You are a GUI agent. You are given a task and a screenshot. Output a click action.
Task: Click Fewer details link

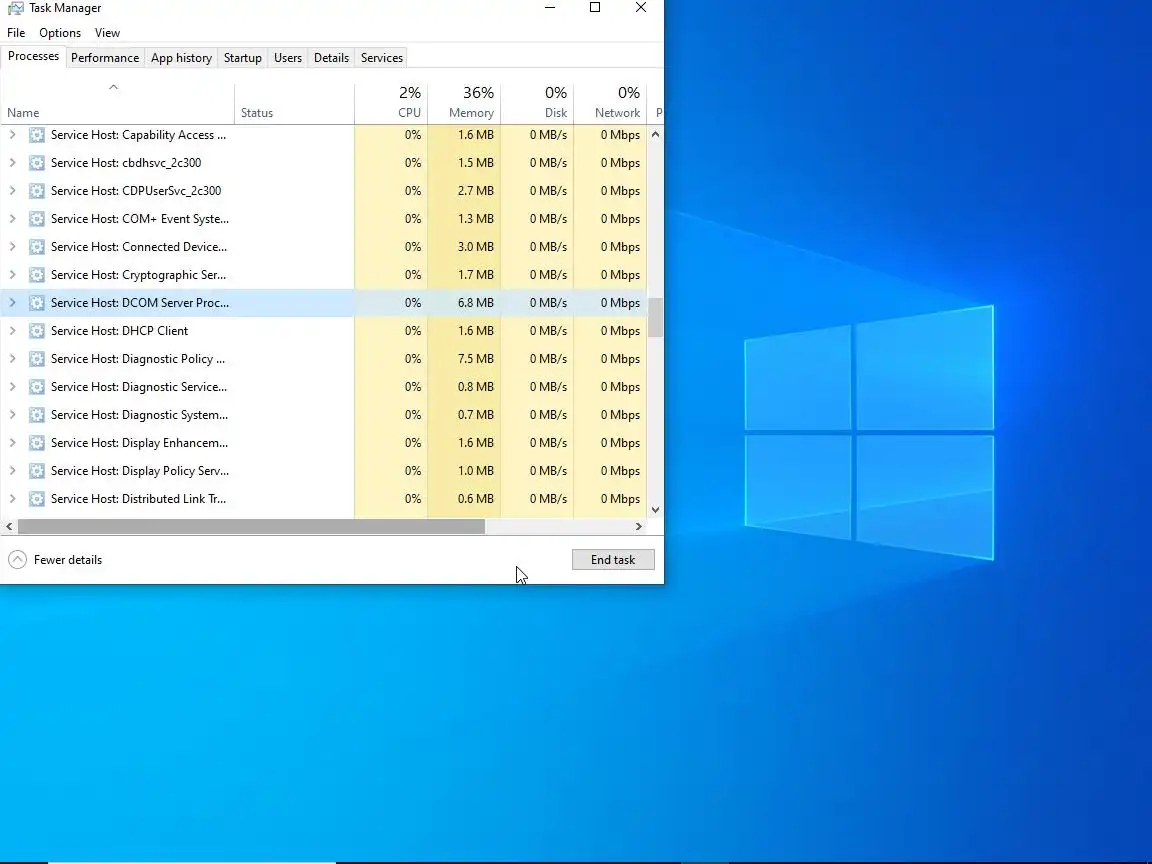(x=68, y=560)
